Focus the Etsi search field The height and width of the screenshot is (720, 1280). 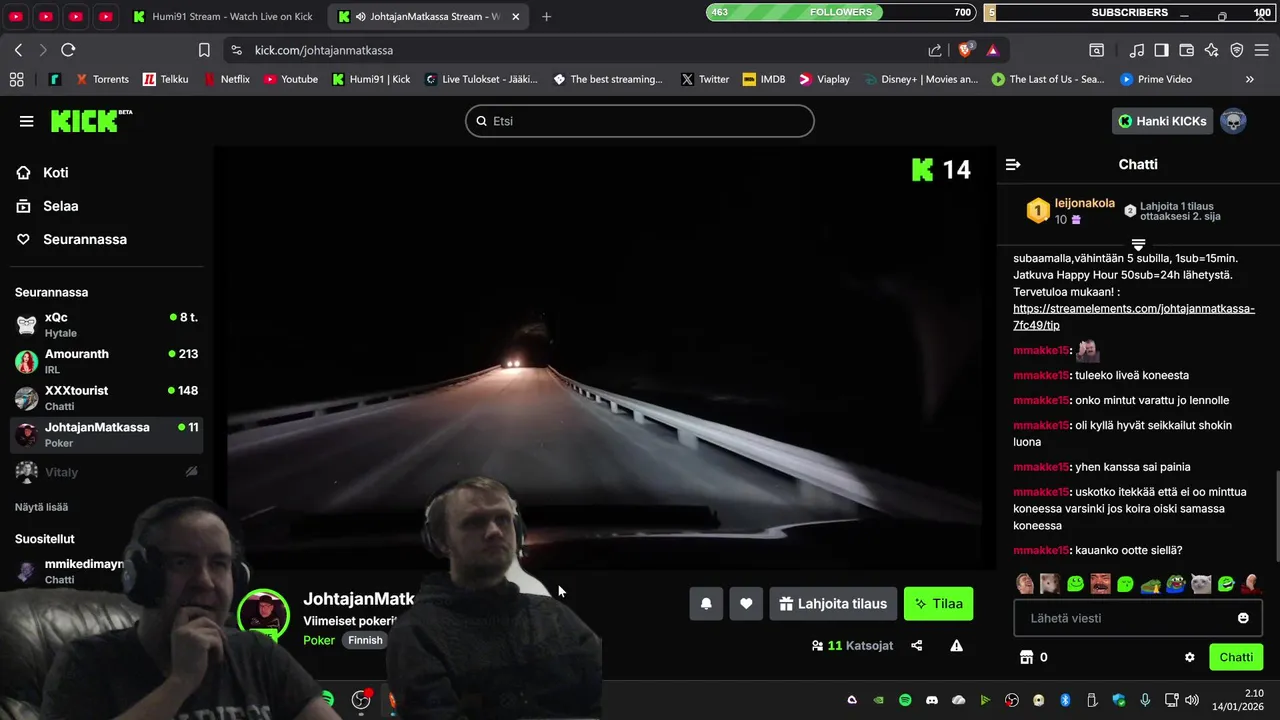pos(640,121)
